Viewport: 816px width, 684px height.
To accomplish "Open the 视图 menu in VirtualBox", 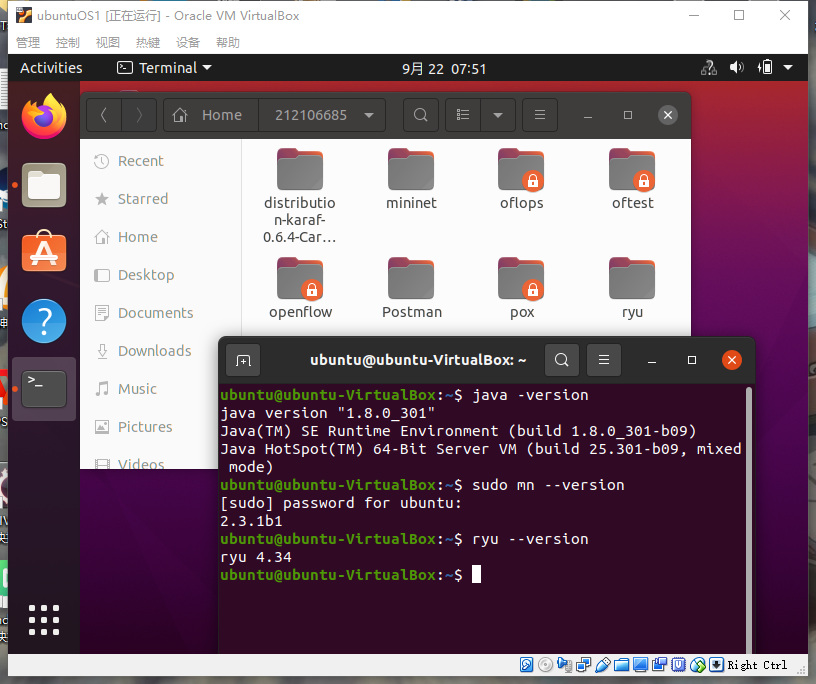I will point(108,42).
